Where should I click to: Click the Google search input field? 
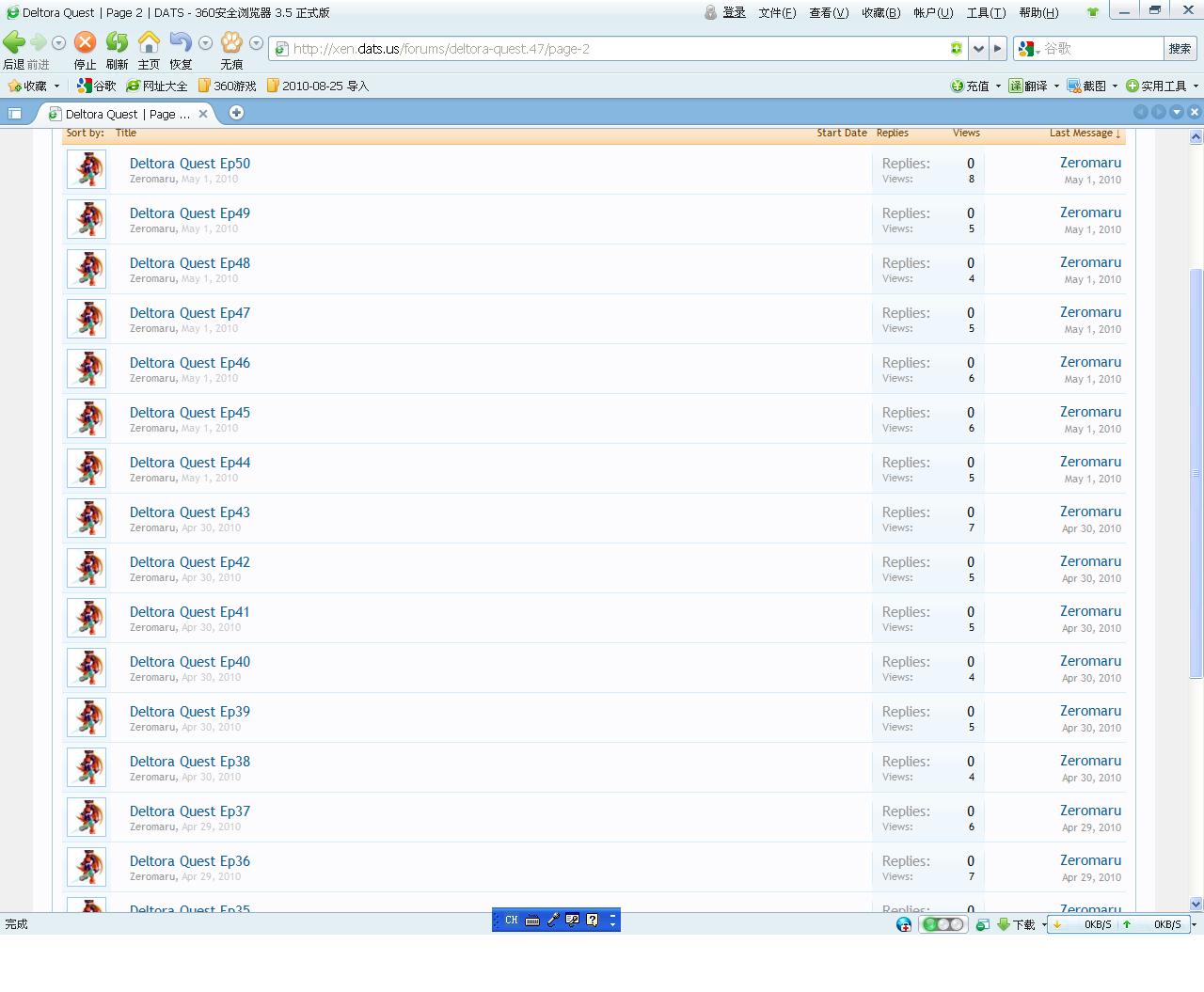[x=1101, y=48]
